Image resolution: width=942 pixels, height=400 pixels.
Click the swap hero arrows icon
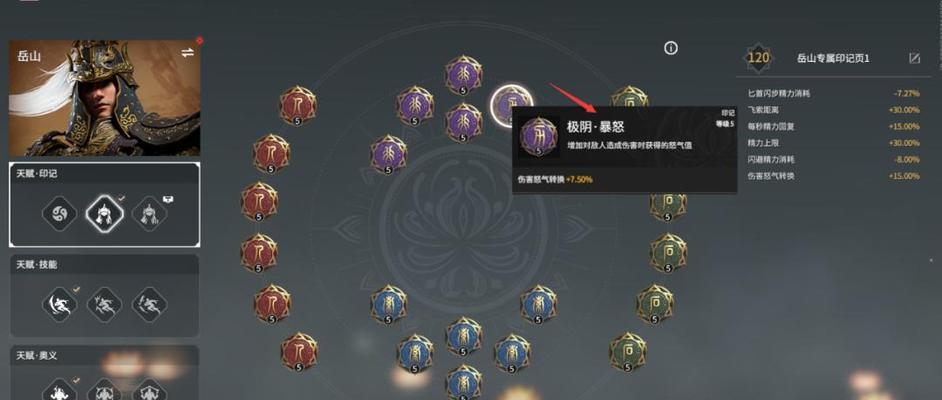187,53
